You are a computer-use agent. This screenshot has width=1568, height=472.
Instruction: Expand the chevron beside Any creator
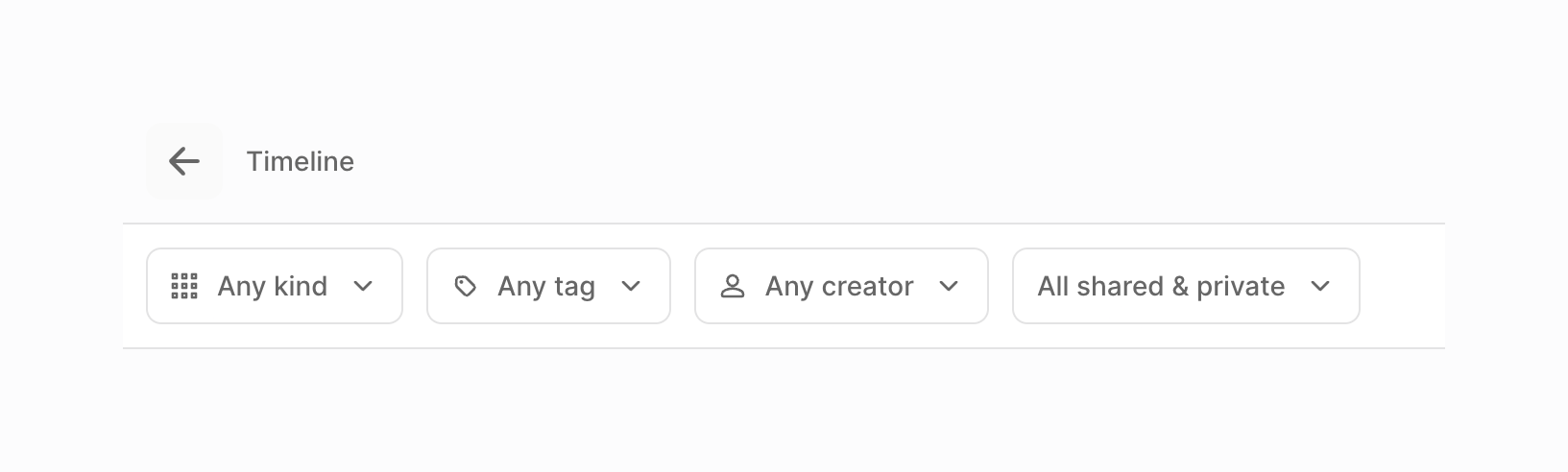[x=949, y=286]
